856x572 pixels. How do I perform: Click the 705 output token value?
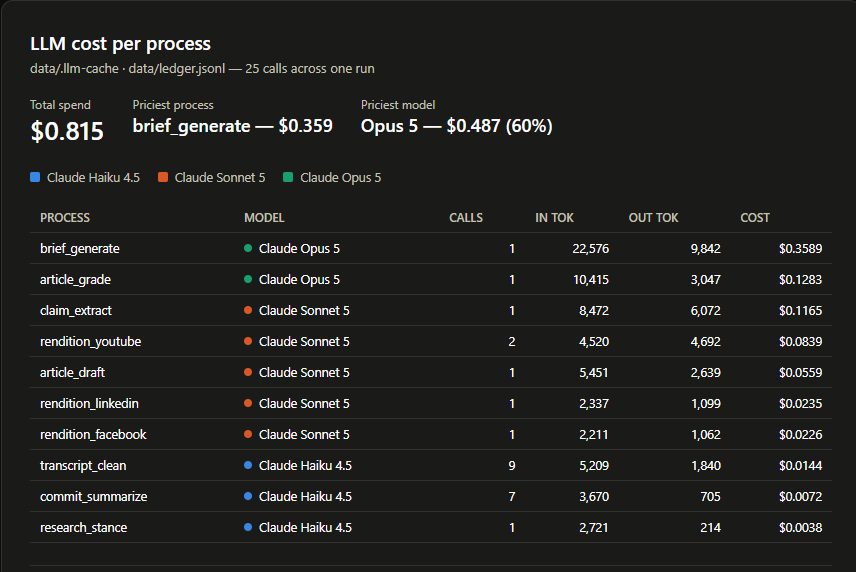[x=710, y=497]
